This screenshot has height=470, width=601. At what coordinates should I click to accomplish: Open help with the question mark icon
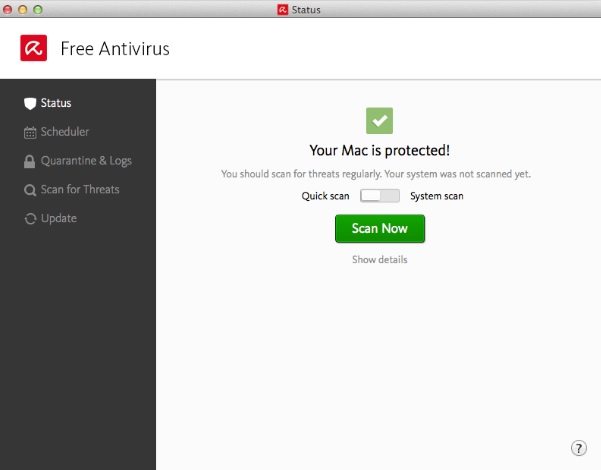click(x=579, y=448)
